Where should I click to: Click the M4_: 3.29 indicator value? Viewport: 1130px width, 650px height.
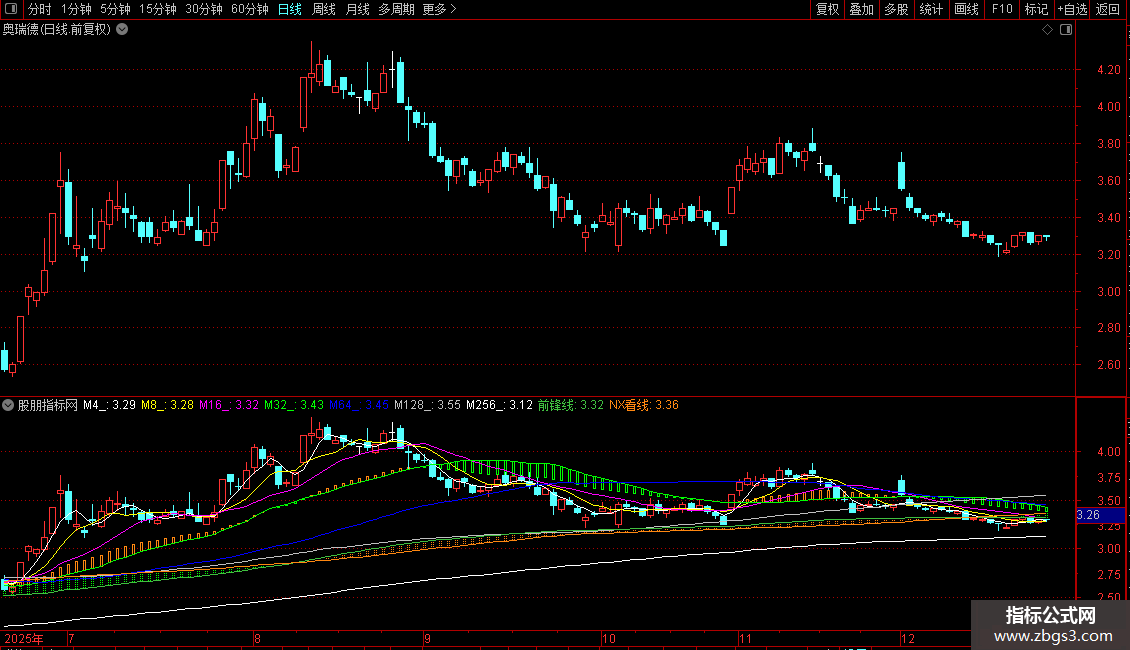point(109,405)
